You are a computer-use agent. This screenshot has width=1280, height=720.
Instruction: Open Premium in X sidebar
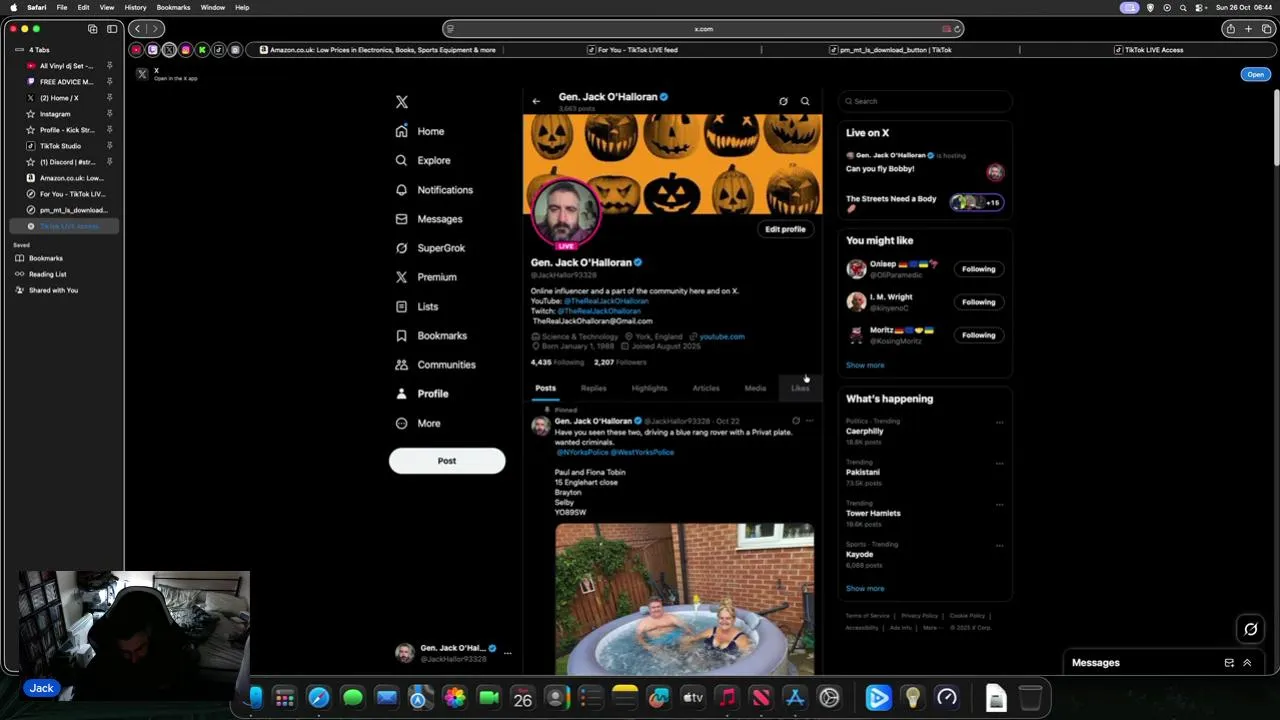426,277
